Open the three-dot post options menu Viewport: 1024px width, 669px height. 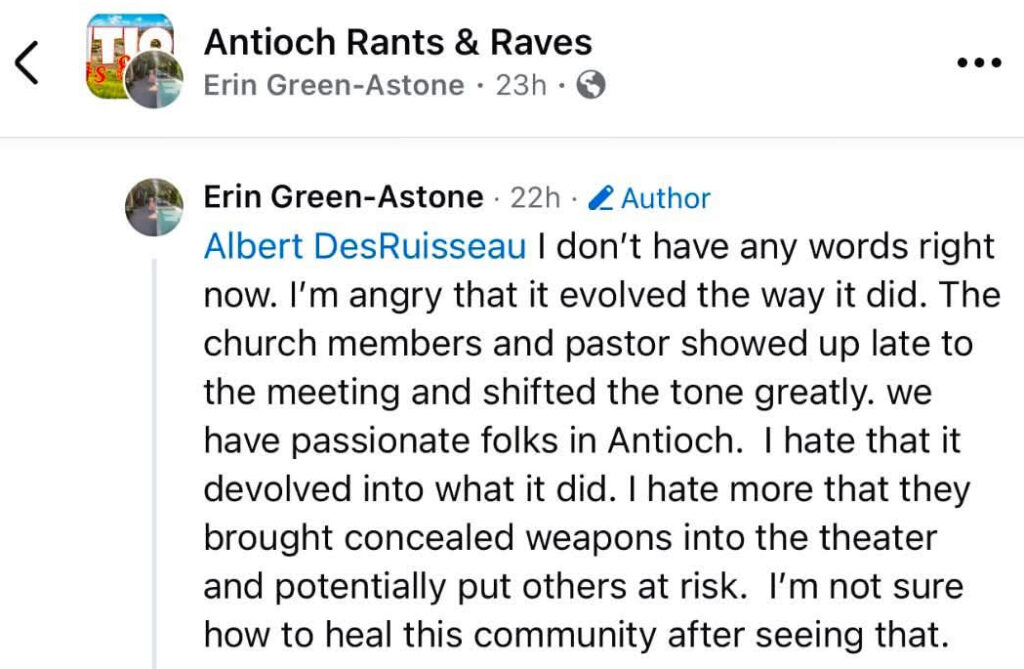point(978,63)
